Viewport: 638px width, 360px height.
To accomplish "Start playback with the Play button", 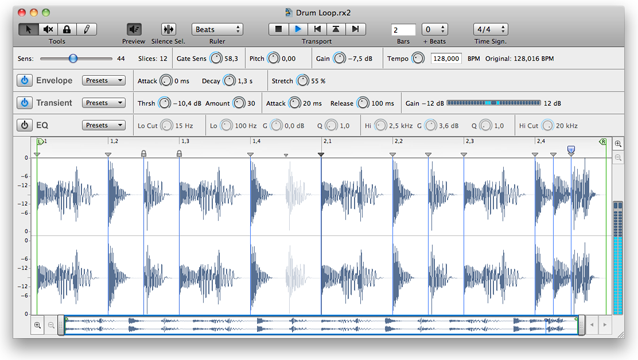I will pyautogui.click(x=298, y=29).
